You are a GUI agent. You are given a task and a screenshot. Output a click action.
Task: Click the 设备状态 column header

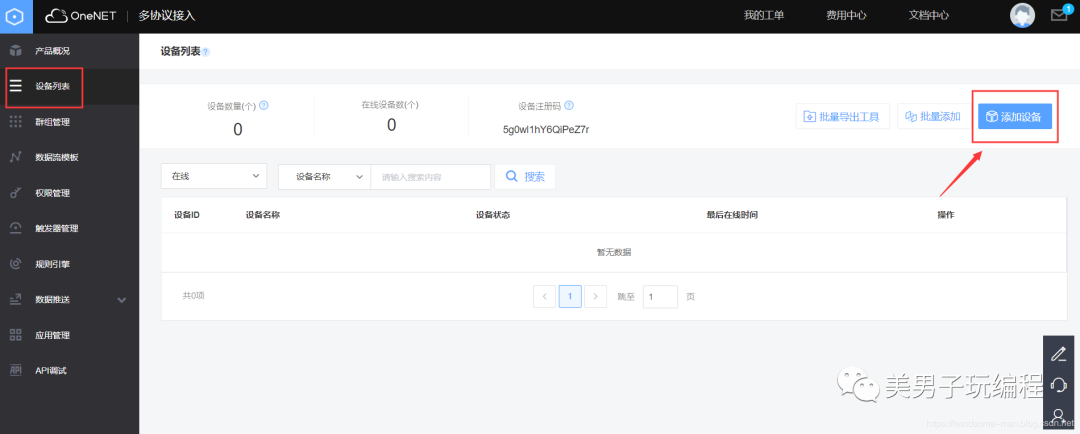pos(492,215)
